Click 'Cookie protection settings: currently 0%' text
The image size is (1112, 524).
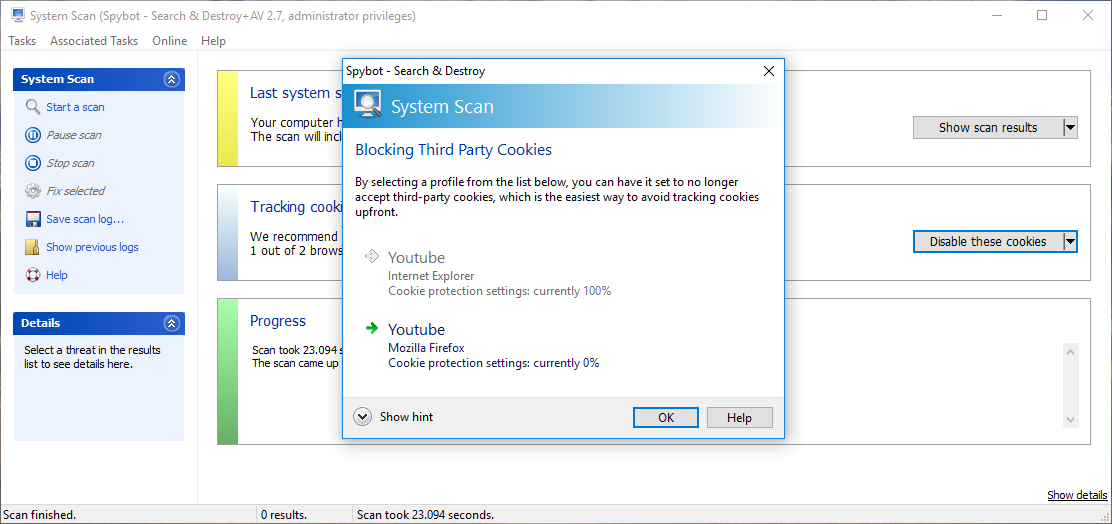(x=494, y=363)
